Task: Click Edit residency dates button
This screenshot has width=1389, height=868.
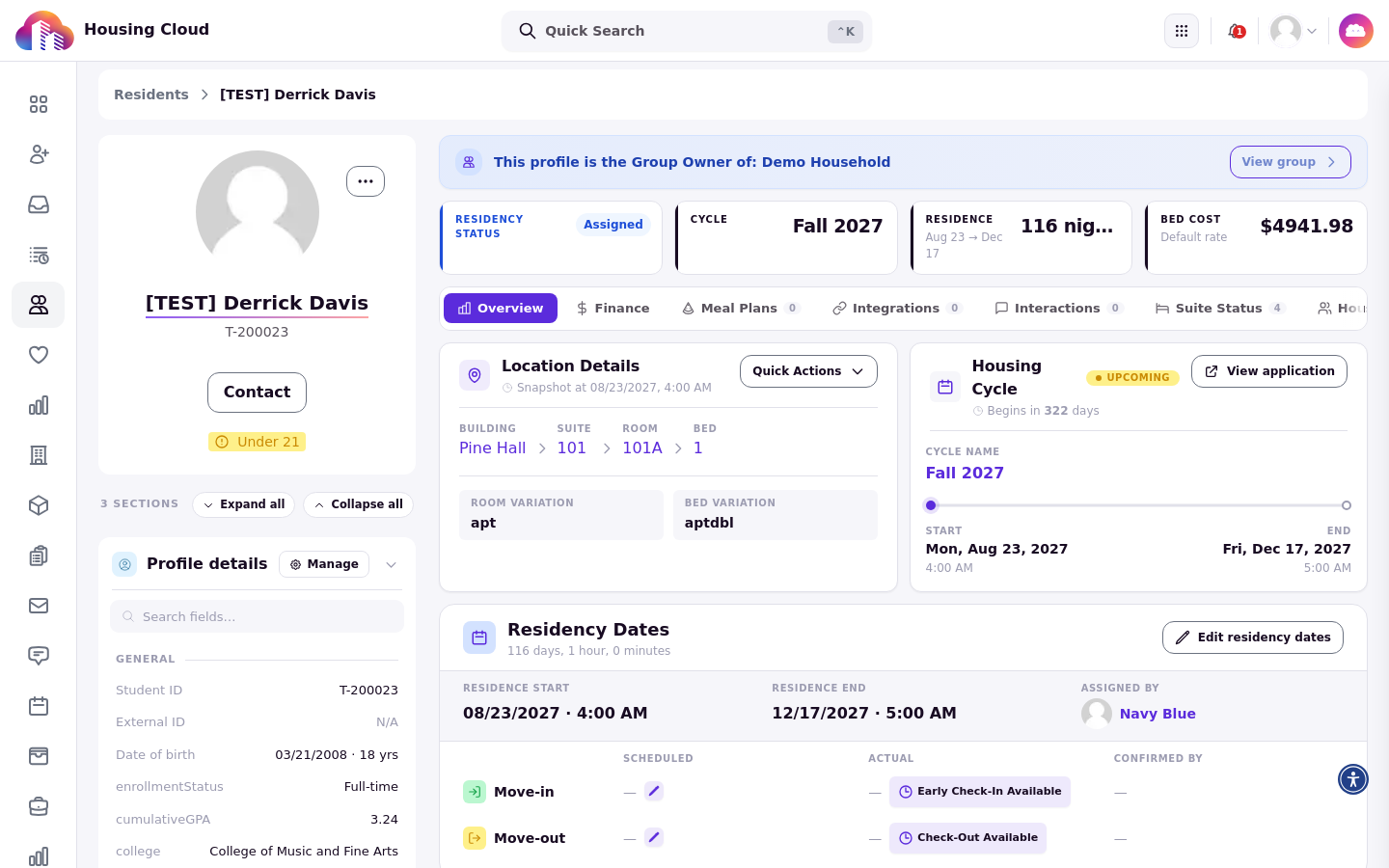Action: pyautogui.click(x=1253, y=637)
